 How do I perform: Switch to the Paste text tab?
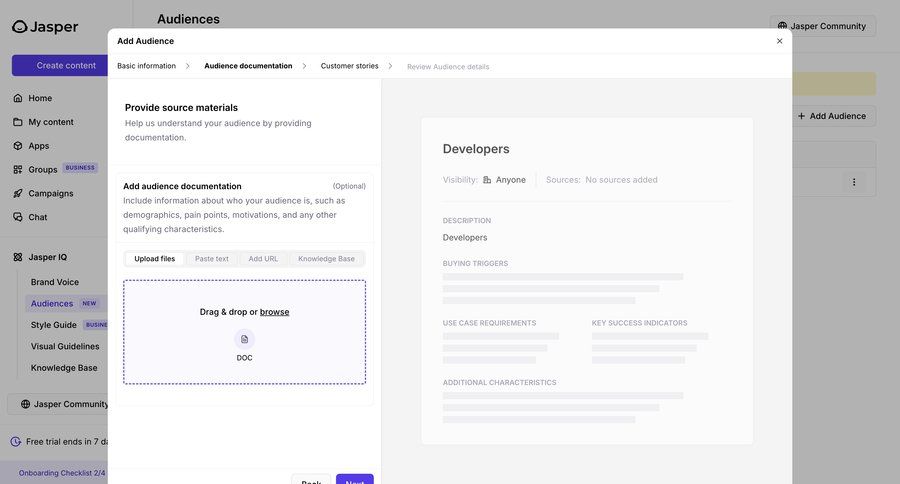point(212,259)
